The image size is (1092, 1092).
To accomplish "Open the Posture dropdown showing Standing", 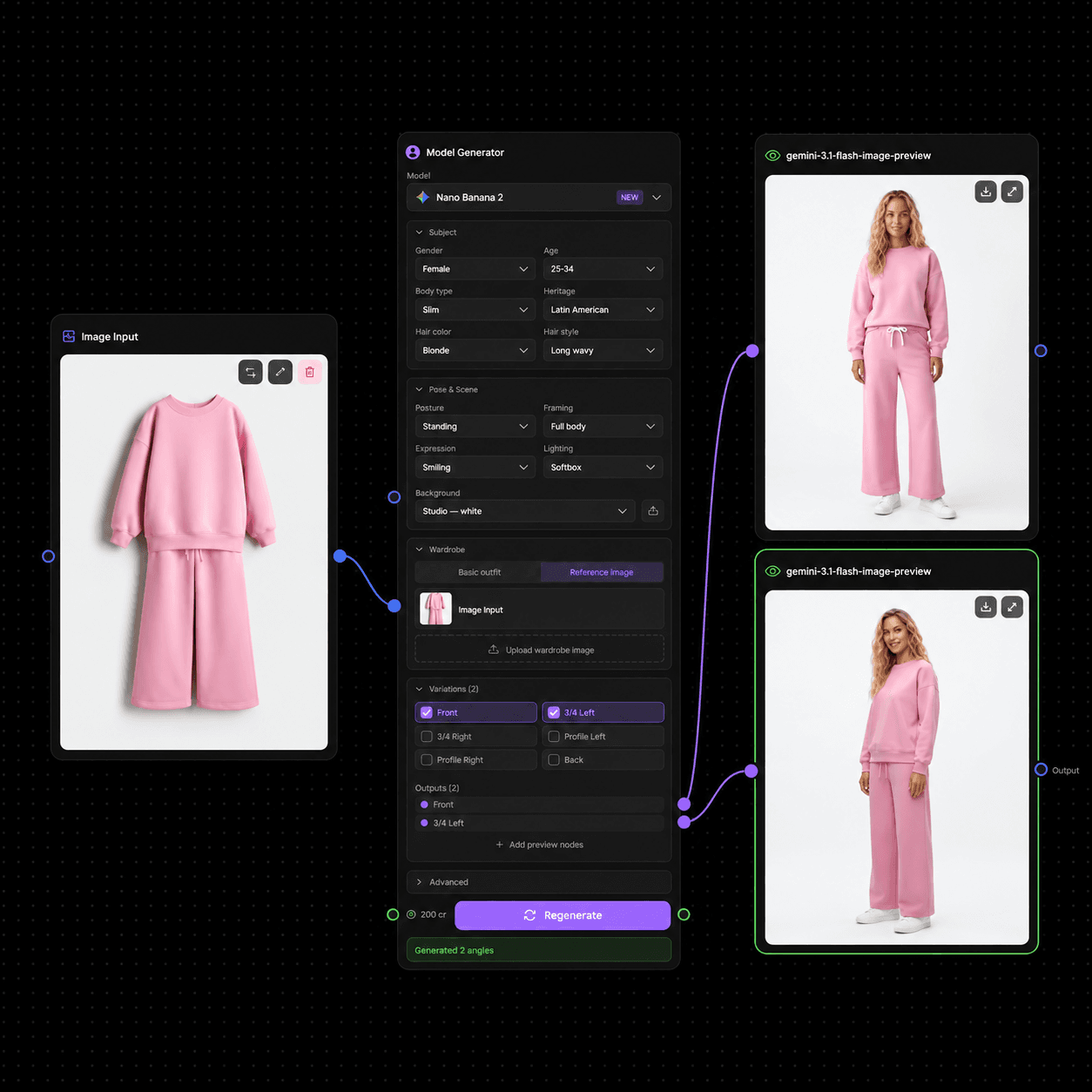I will [x=475, y=427].
